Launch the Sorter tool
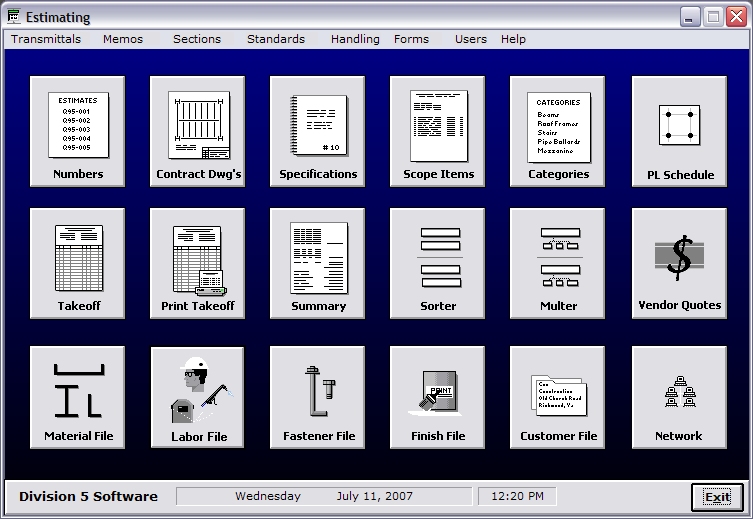Image resolution: width=753 pixels, height=519 pixels. coord(438,263)
